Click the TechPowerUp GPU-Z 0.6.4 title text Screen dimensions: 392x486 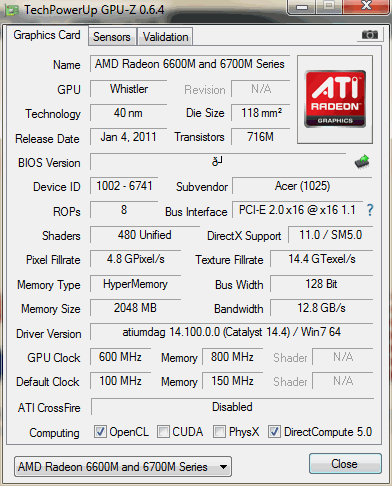pyautogui.click(x=94, y=10)
